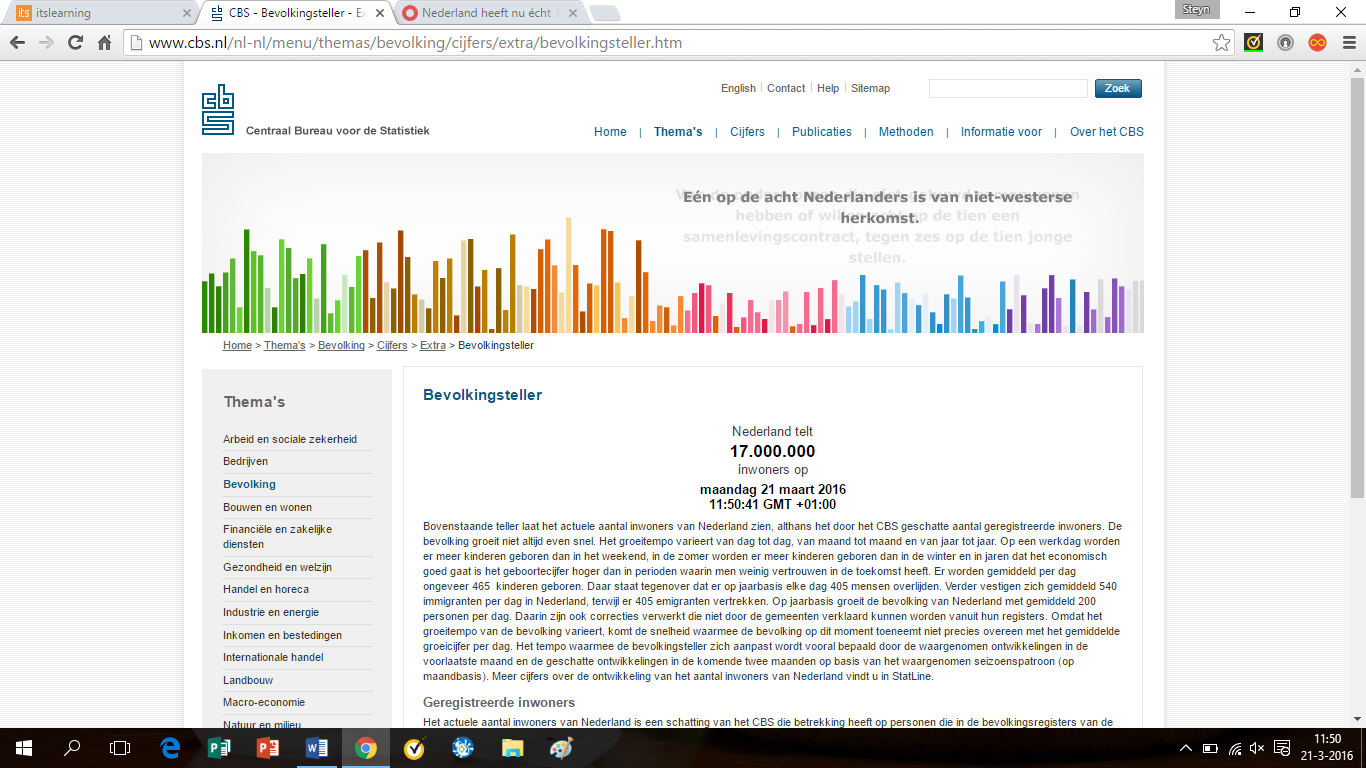This screenshot has height=768, width=1366.
Task: Open Methoden in the main navigation
Action: click(x=906, y=132)
